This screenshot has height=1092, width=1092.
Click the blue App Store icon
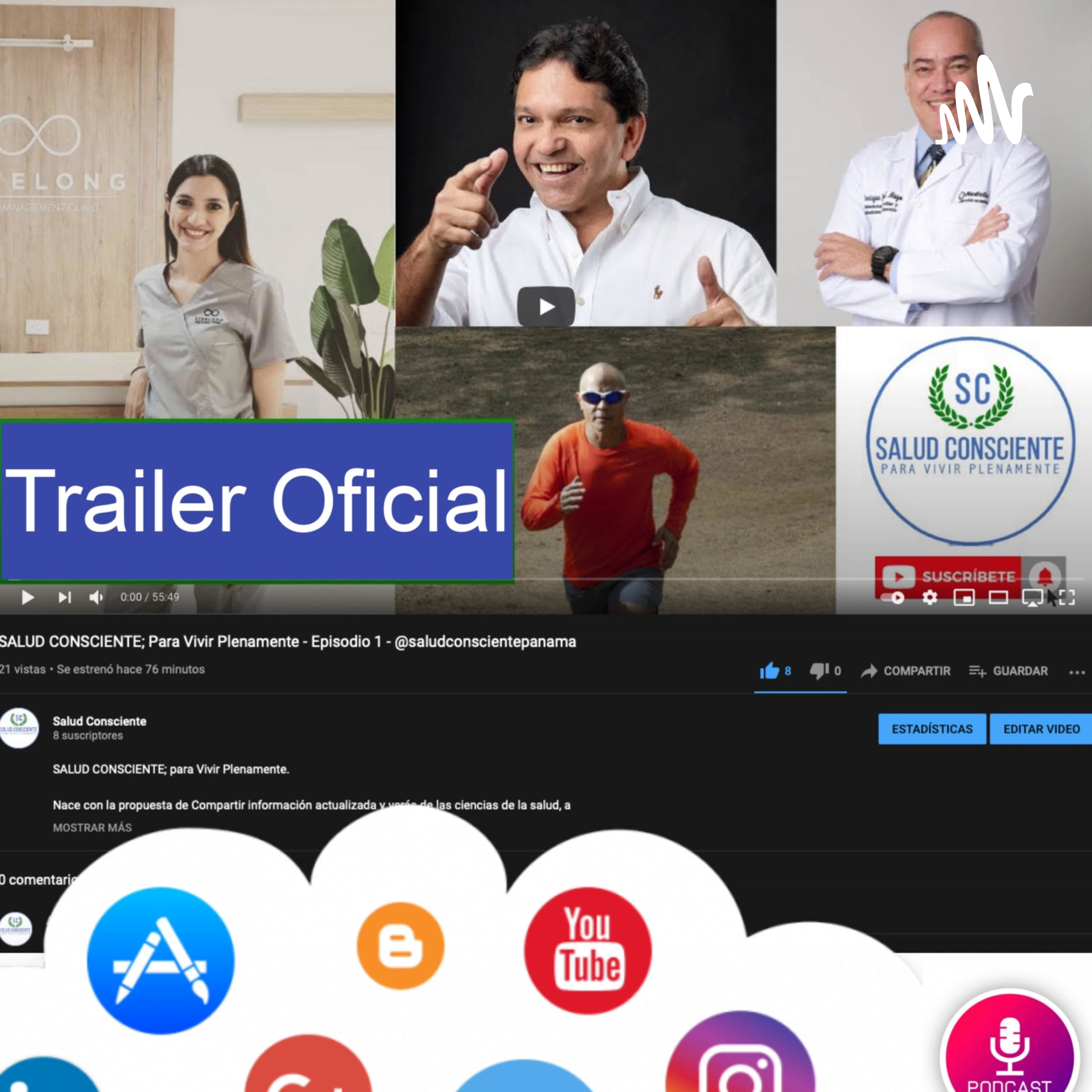[161, 961]
